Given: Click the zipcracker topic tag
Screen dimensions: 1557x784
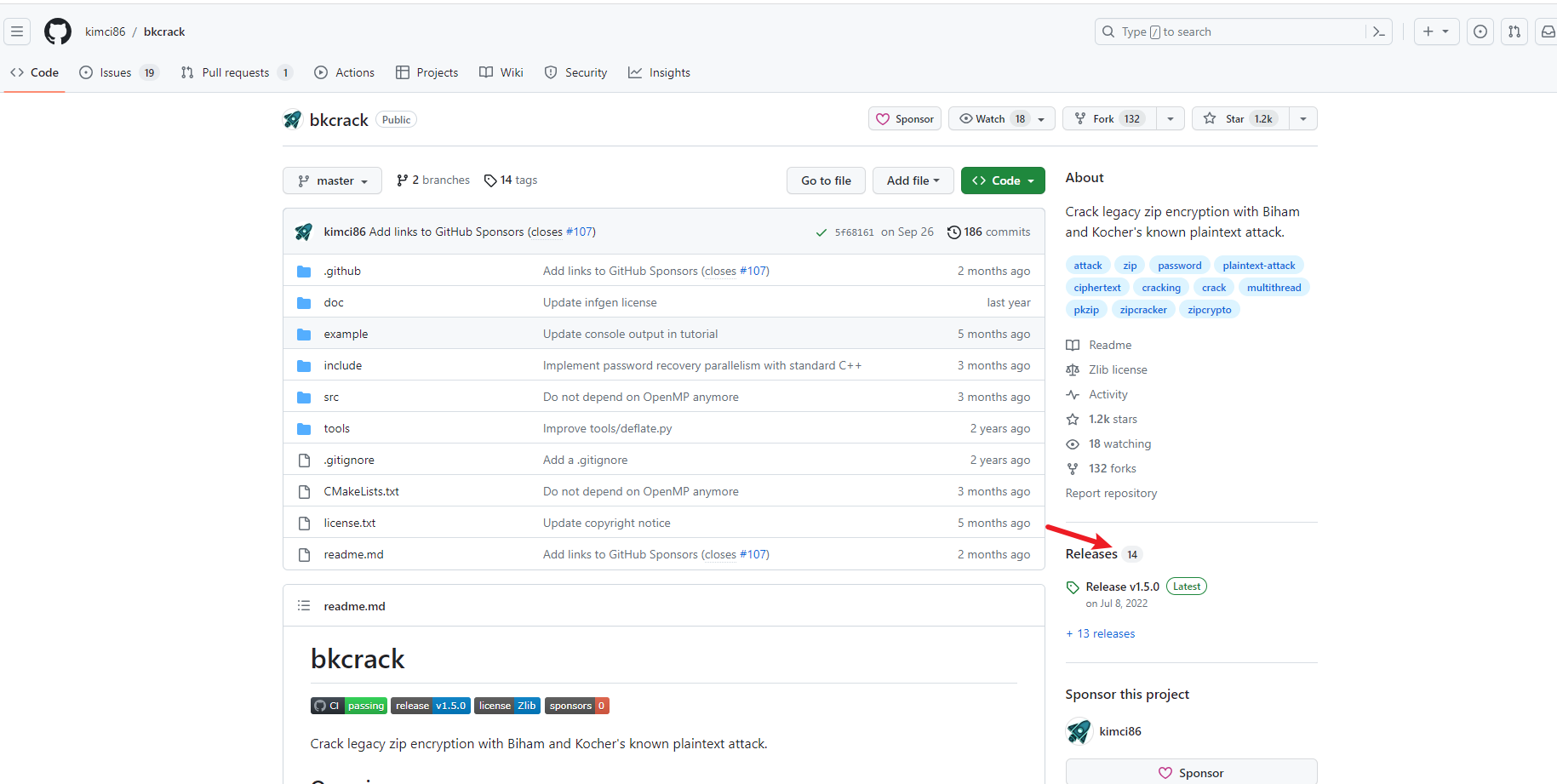Looking at the screenshot, I should (x=1142, y=310).
